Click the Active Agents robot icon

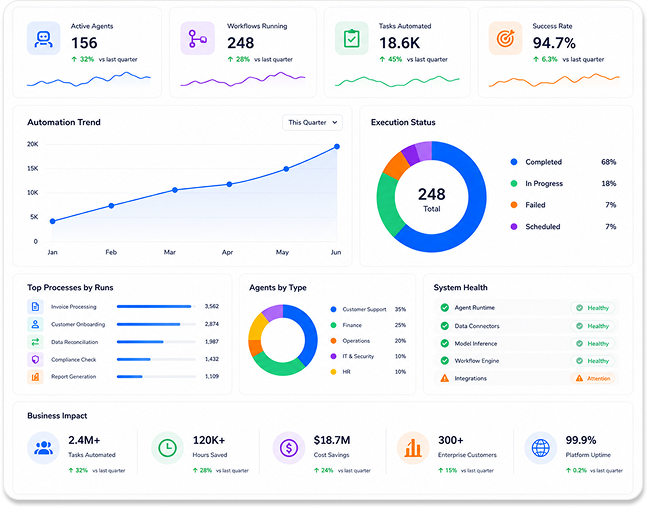tap(43, 38)
